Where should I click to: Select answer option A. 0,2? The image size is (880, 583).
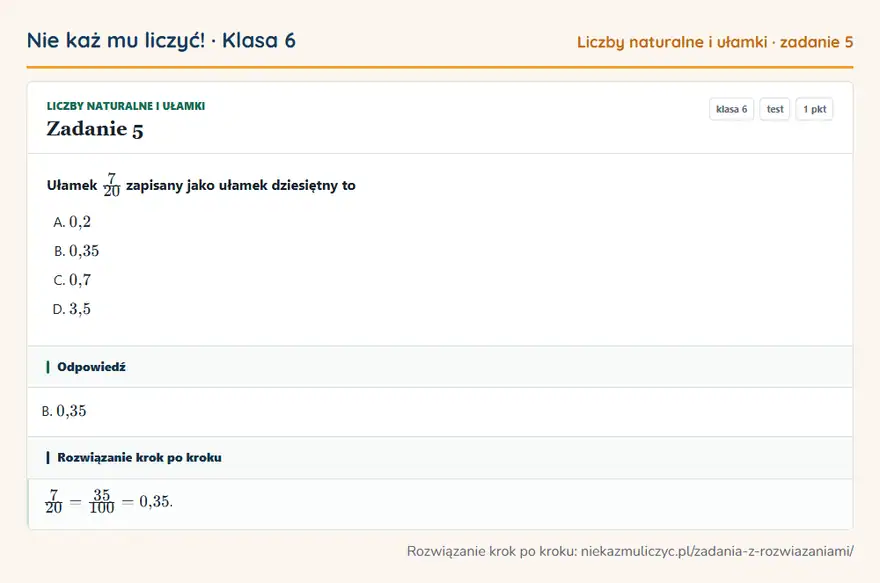click(x=72, y=222)
